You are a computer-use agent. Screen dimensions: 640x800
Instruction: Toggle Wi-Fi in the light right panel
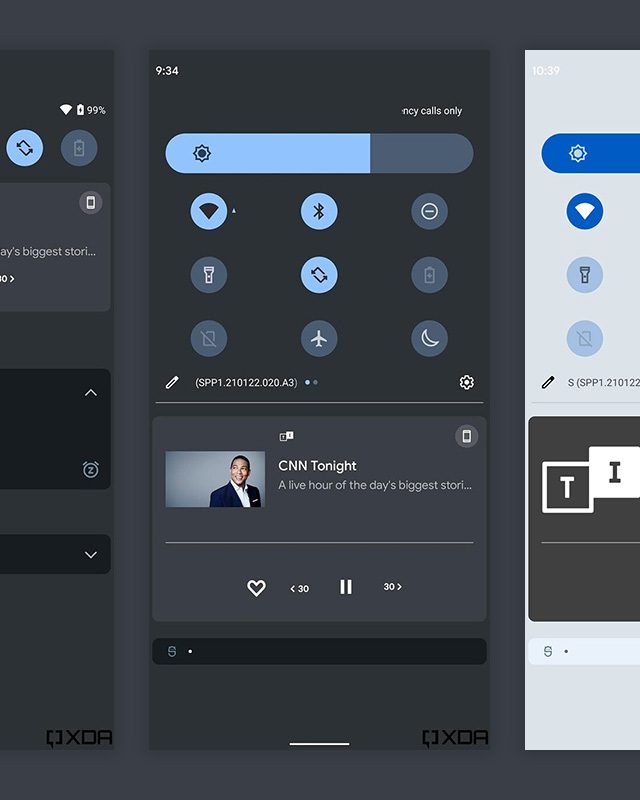click(585, 211)
